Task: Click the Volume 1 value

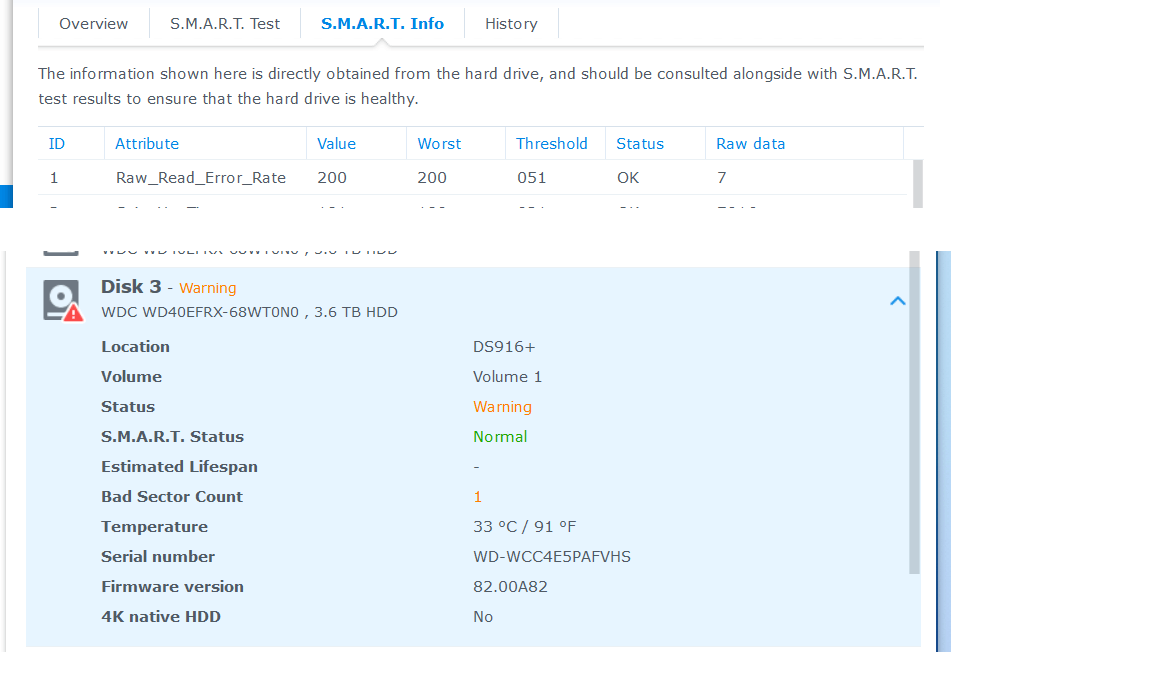Action: point(508,376)
